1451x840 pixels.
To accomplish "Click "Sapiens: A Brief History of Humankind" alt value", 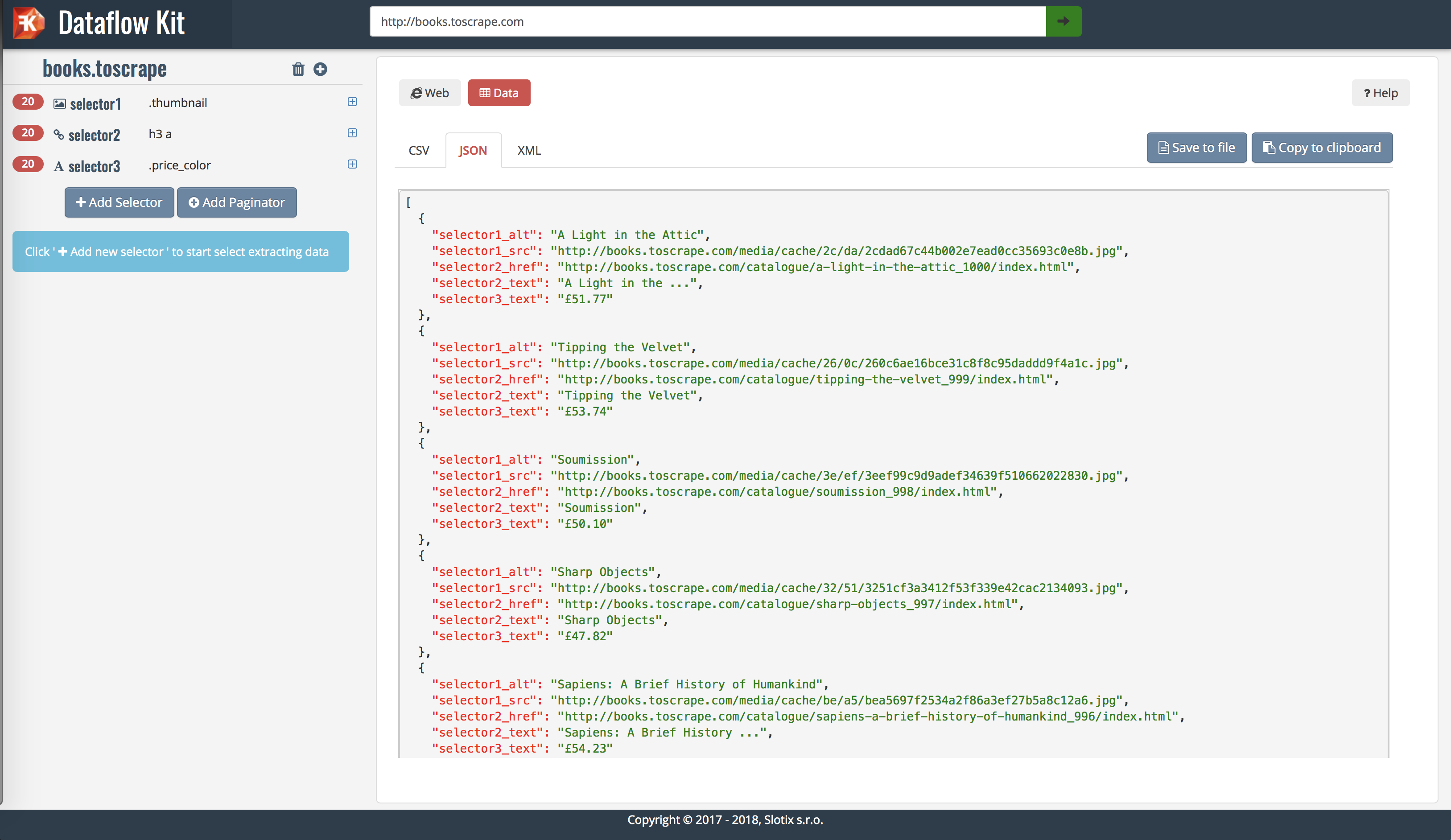I will [687, 684].
